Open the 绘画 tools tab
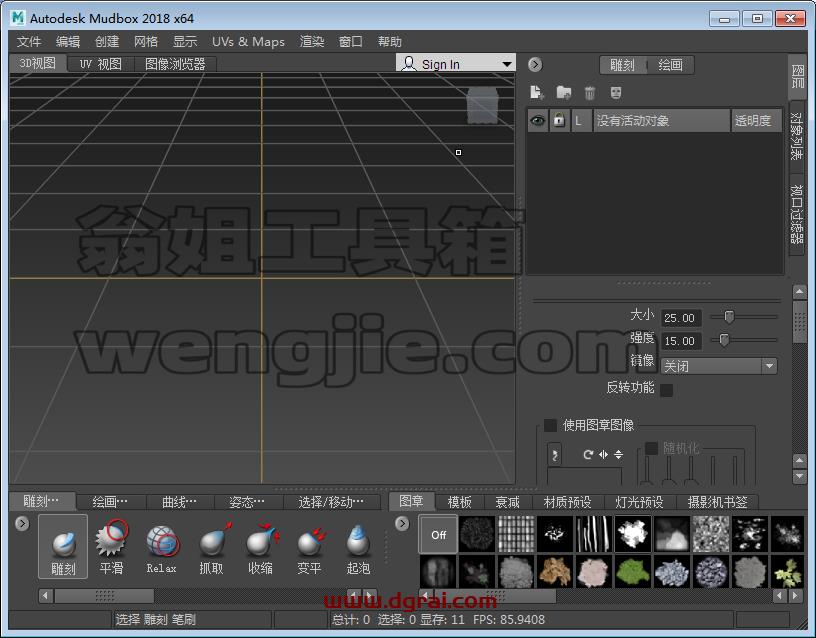Image resolution: width=816 pixels, height=638 pixels. (110, 502)
